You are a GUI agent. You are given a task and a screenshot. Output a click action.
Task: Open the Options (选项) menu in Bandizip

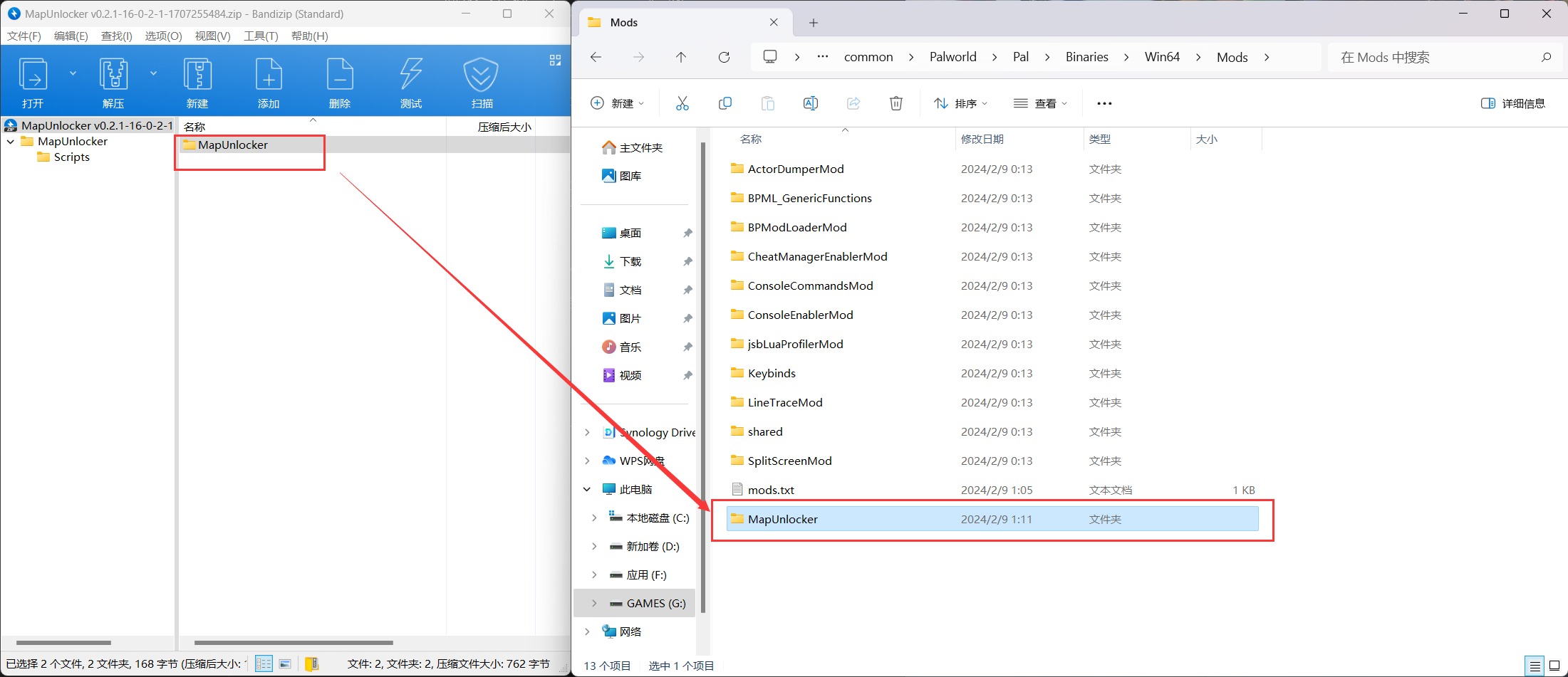click(163, 36)
